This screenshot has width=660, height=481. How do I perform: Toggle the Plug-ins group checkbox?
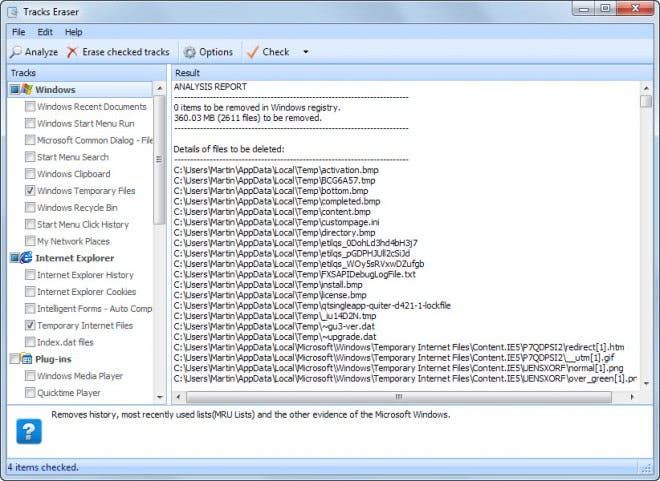(15, 359)
